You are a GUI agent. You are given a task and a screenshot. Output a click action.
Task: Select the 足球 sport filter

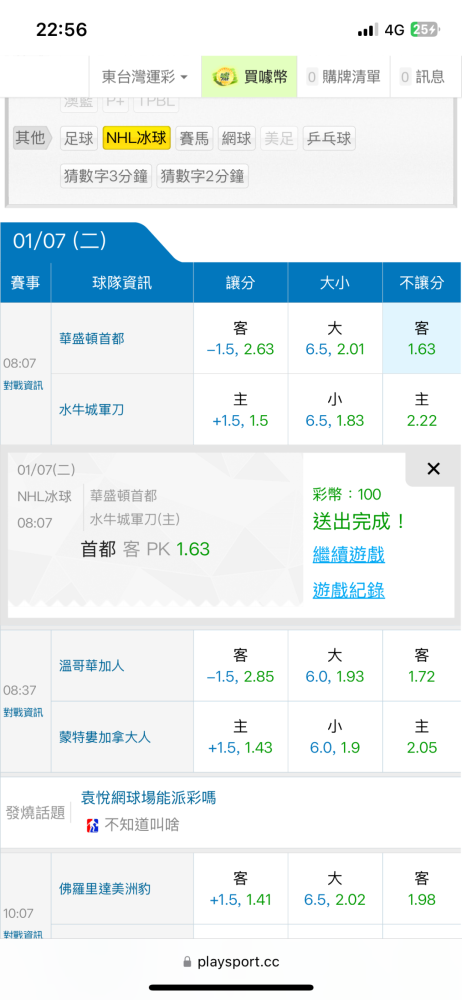(79, 138)
